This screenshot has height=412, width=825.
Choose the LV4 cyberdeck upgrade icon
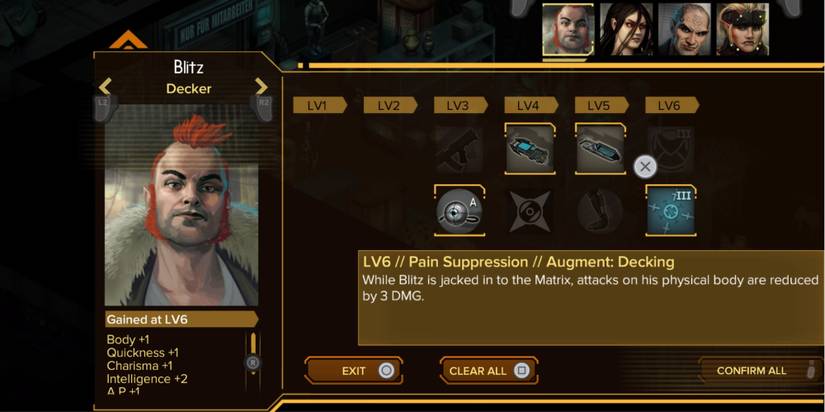tap(530, 149)
